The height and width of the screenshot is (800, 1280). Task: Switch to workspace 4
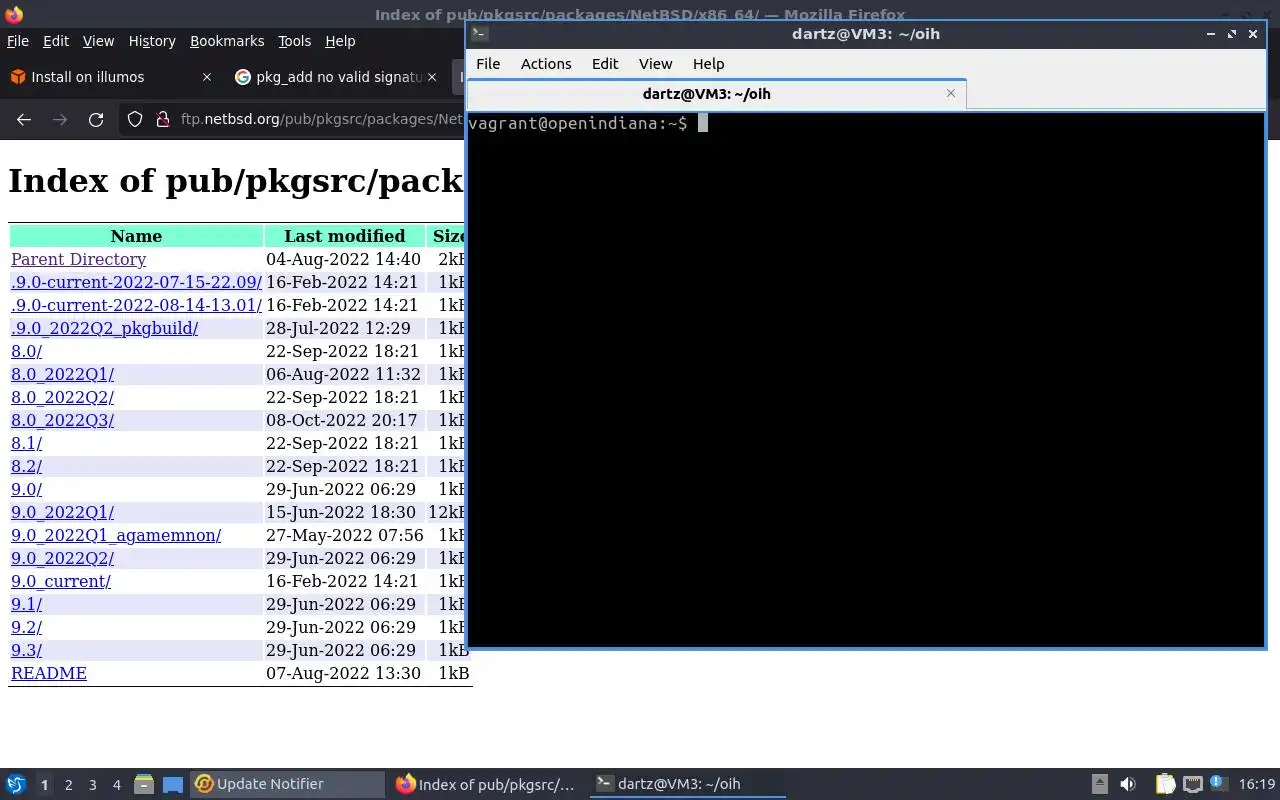pyautogui.click(x=116, y=785)
